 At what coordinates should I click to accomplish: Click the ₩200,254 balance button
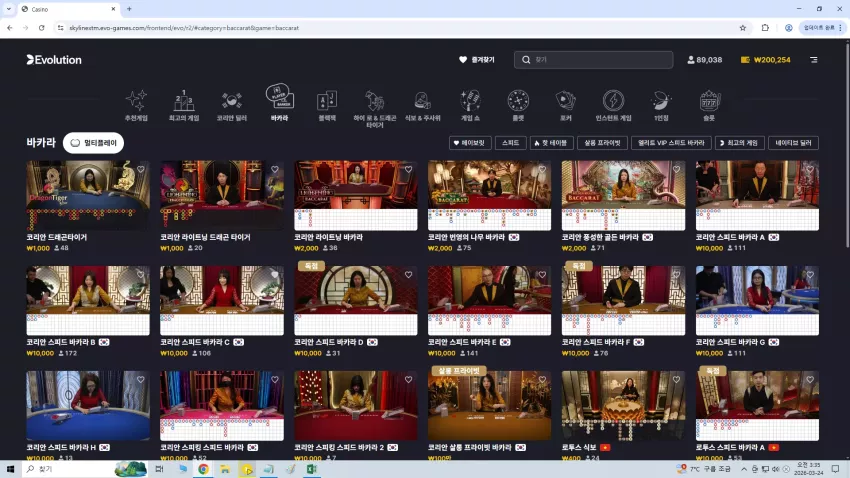pos(765,60)
